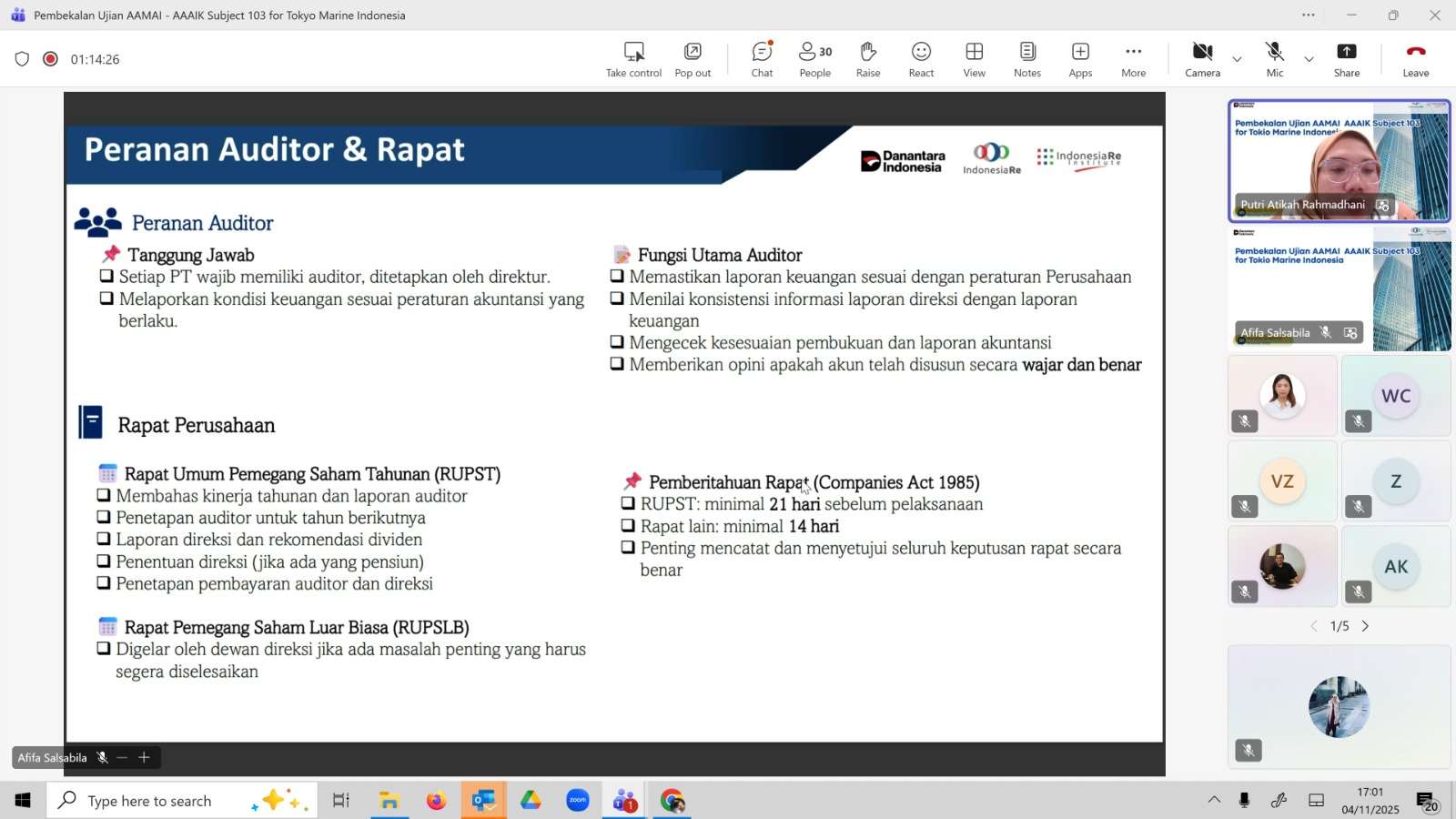
Task: Leave the meeting
Action: click(1415, 59)
